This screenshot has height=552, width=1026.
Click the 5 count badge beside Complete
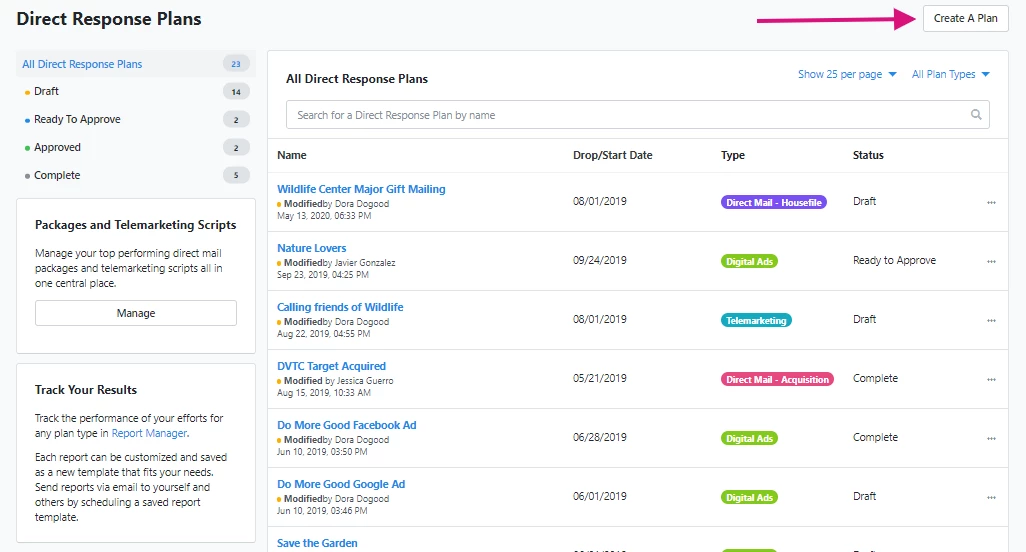tap(236, 175)
